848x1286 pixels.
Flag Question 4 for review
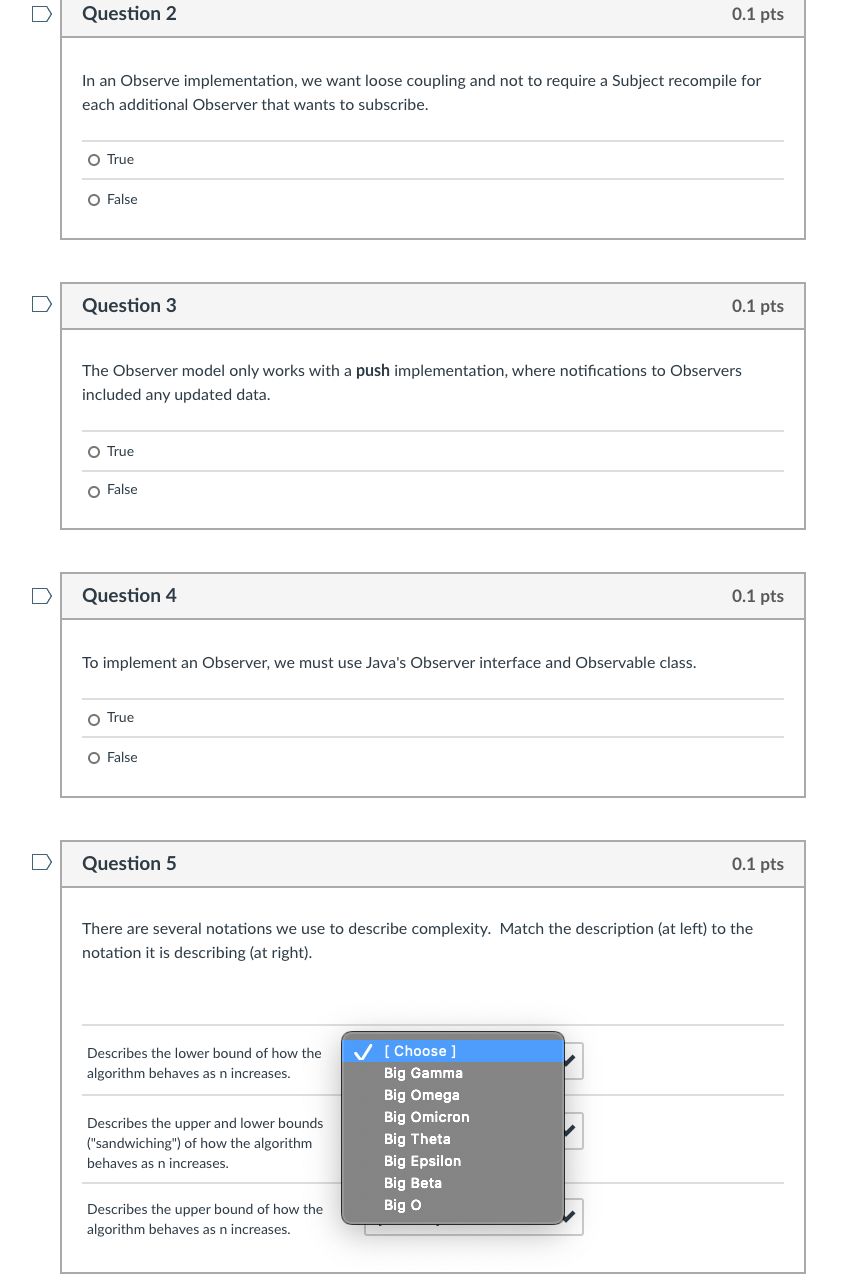pyautogui.click(x=40, y=594)
